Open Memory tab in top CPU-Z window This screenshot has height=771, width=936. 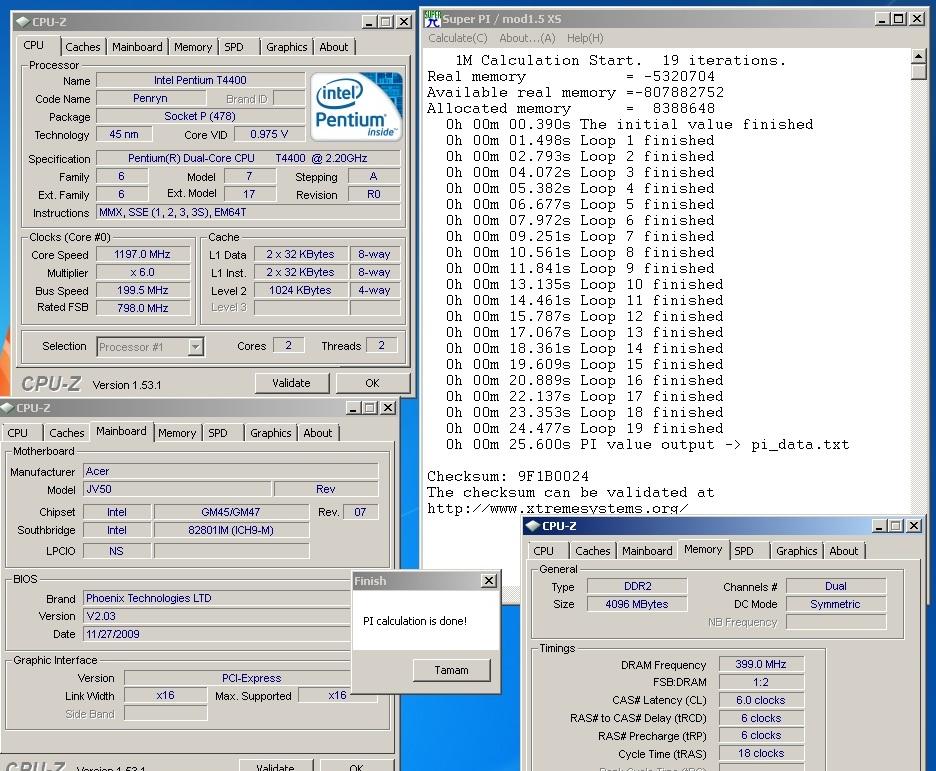click(x=193, y=47)
